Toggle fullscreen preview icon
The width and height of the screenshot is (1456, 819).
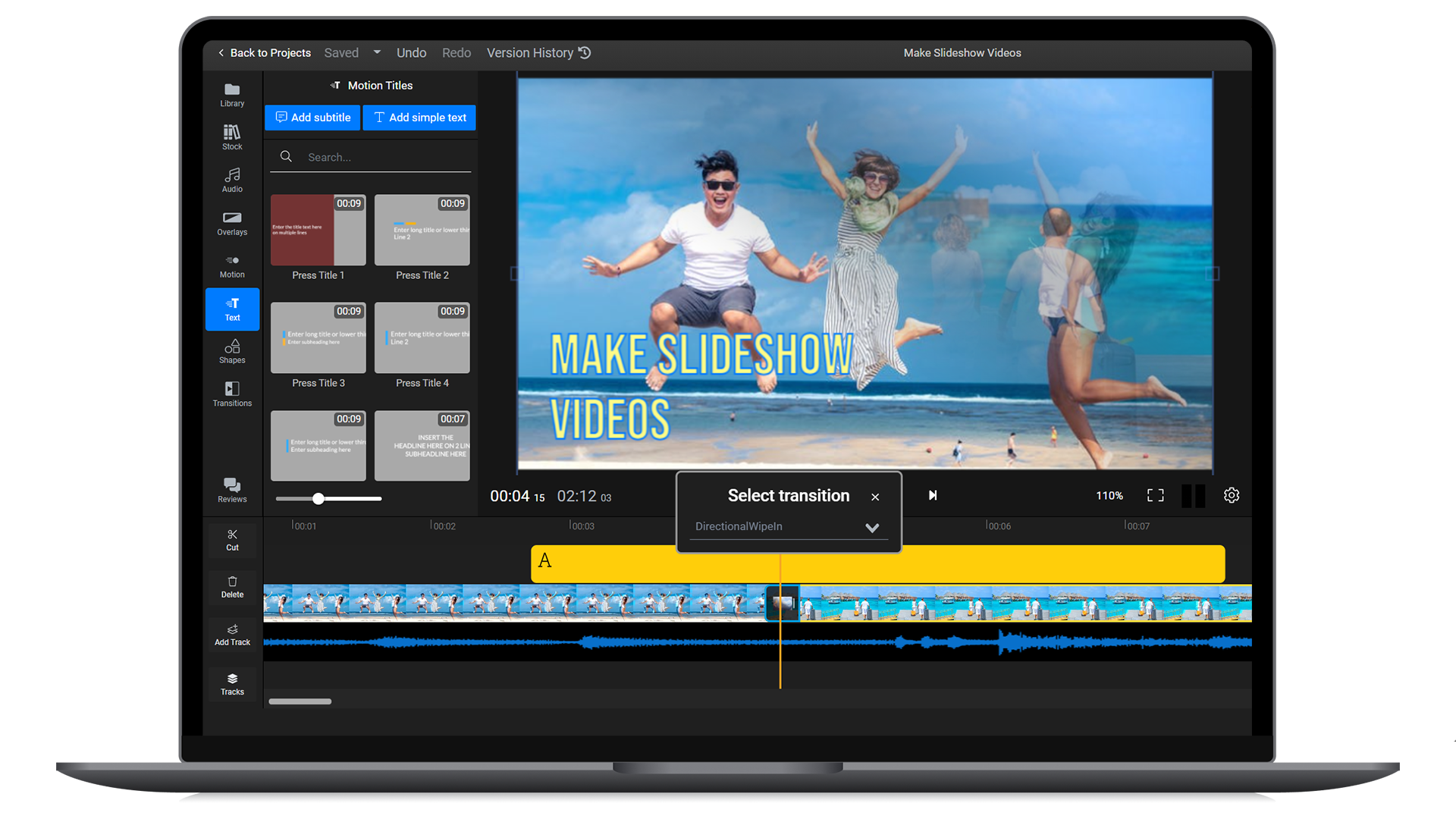click(x=1155, y=495)
